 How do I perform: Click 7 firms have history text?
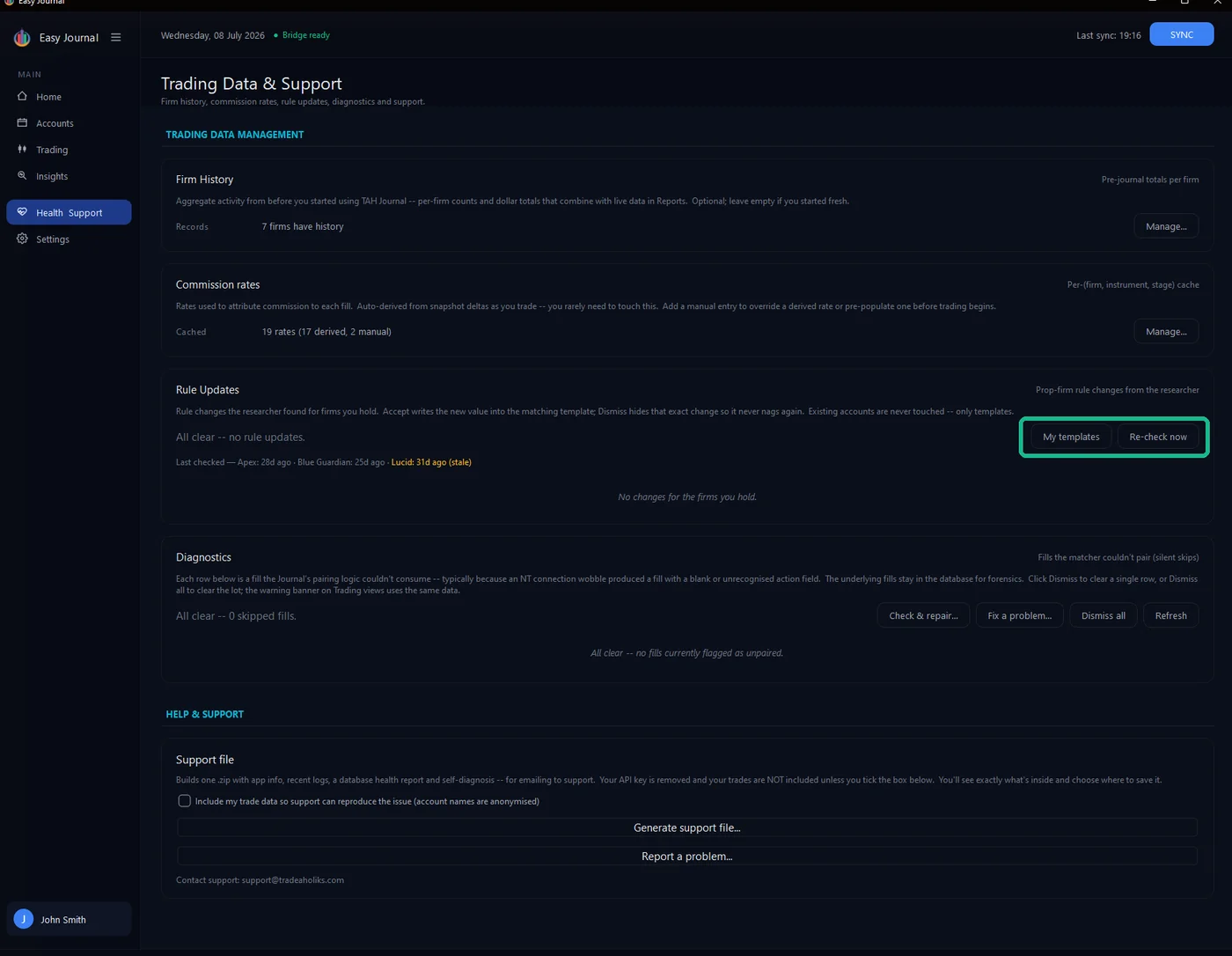point(303,226)
